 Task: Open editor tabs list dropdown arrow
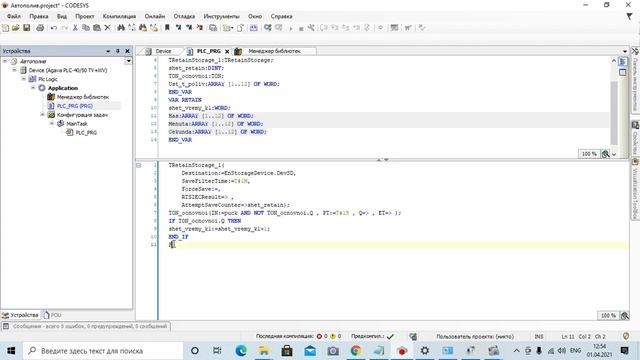[624, 51]
